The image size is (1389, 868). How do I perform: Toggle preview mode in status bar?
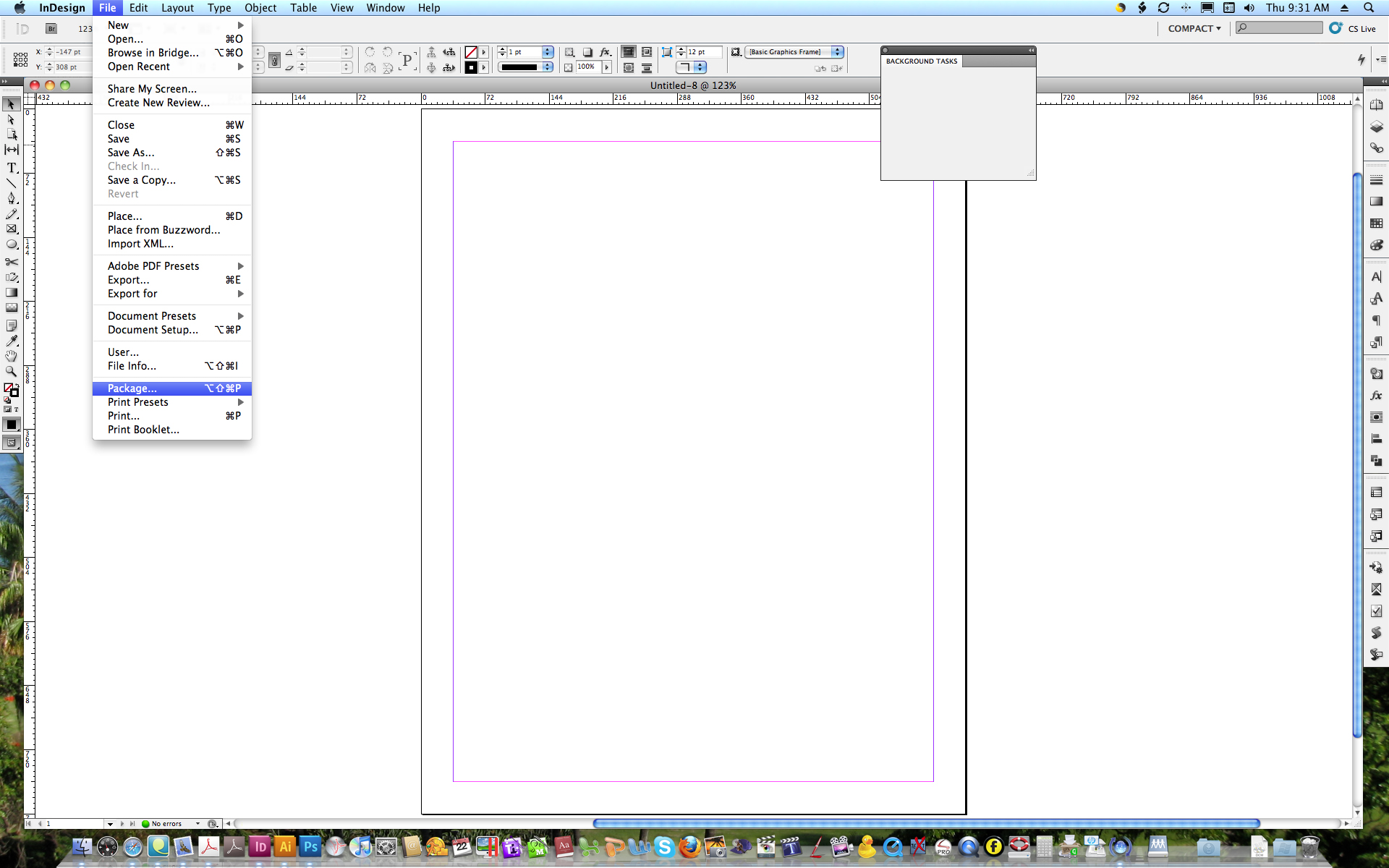[x=213, y=823]
